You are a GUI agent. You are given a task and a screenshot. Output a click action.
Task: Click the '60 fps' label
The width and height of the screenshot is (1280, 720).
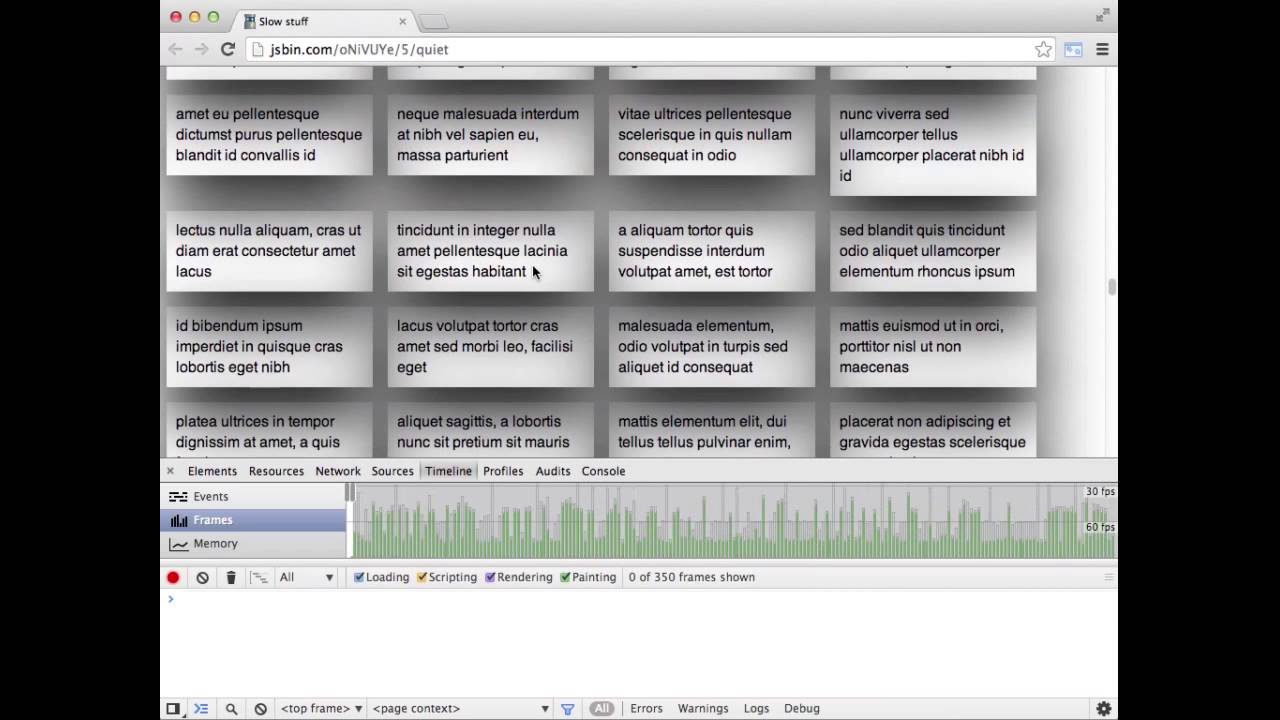click(x=1100, y=527)
